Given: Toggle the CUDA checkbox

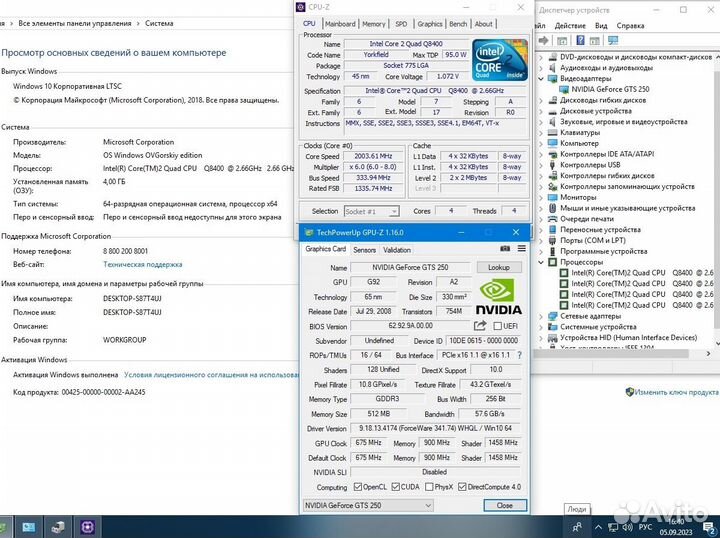Looking at the screenshot, I should point(395,487).
